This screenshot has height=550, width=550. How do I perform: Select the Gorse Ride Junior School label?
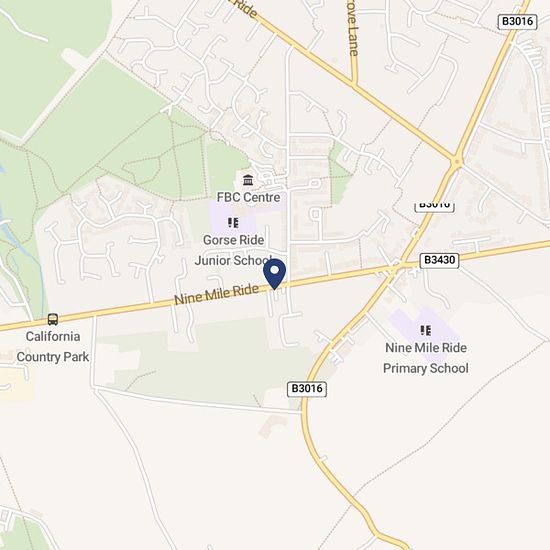pos(233,250)
